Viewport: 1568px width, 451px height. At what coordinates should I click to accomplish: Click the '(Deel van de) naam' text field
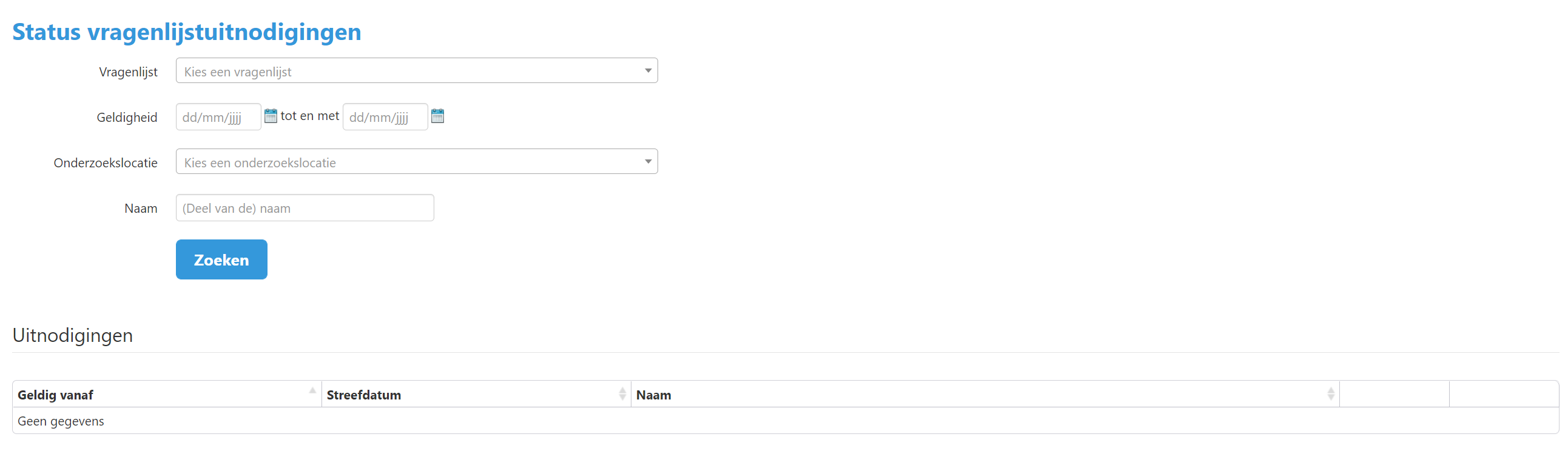(x=305, y=208)
